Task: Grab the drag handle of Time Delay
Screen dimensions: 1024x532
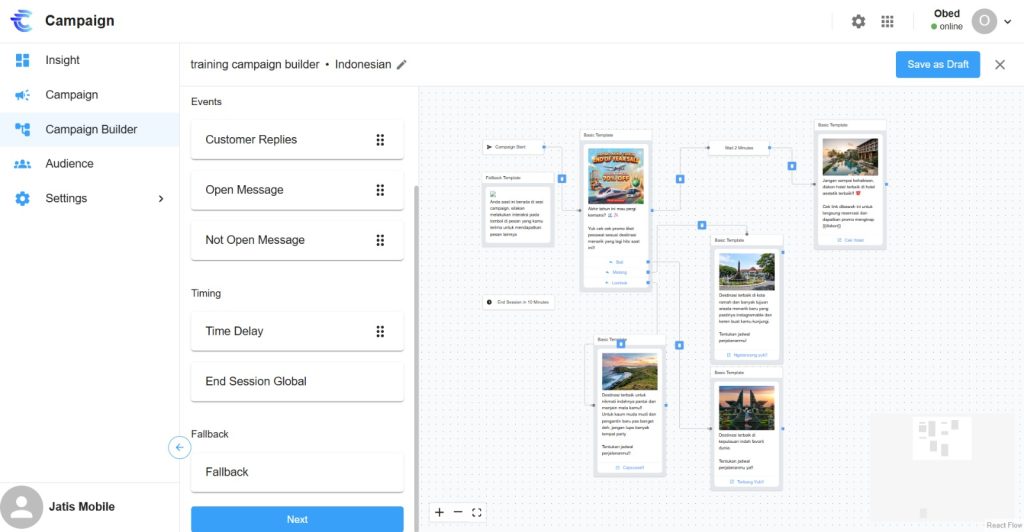Action: pyautogui.click(x=380, y=332)
